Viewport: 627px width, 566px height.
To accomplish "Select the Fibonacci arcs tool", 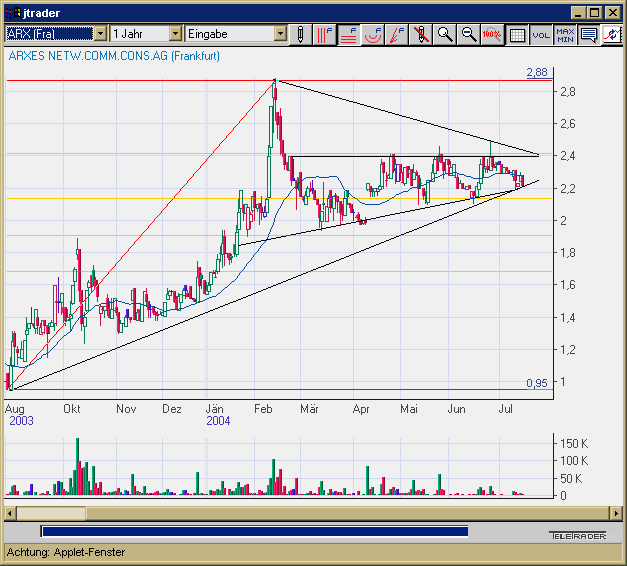I will click(372, 34).
